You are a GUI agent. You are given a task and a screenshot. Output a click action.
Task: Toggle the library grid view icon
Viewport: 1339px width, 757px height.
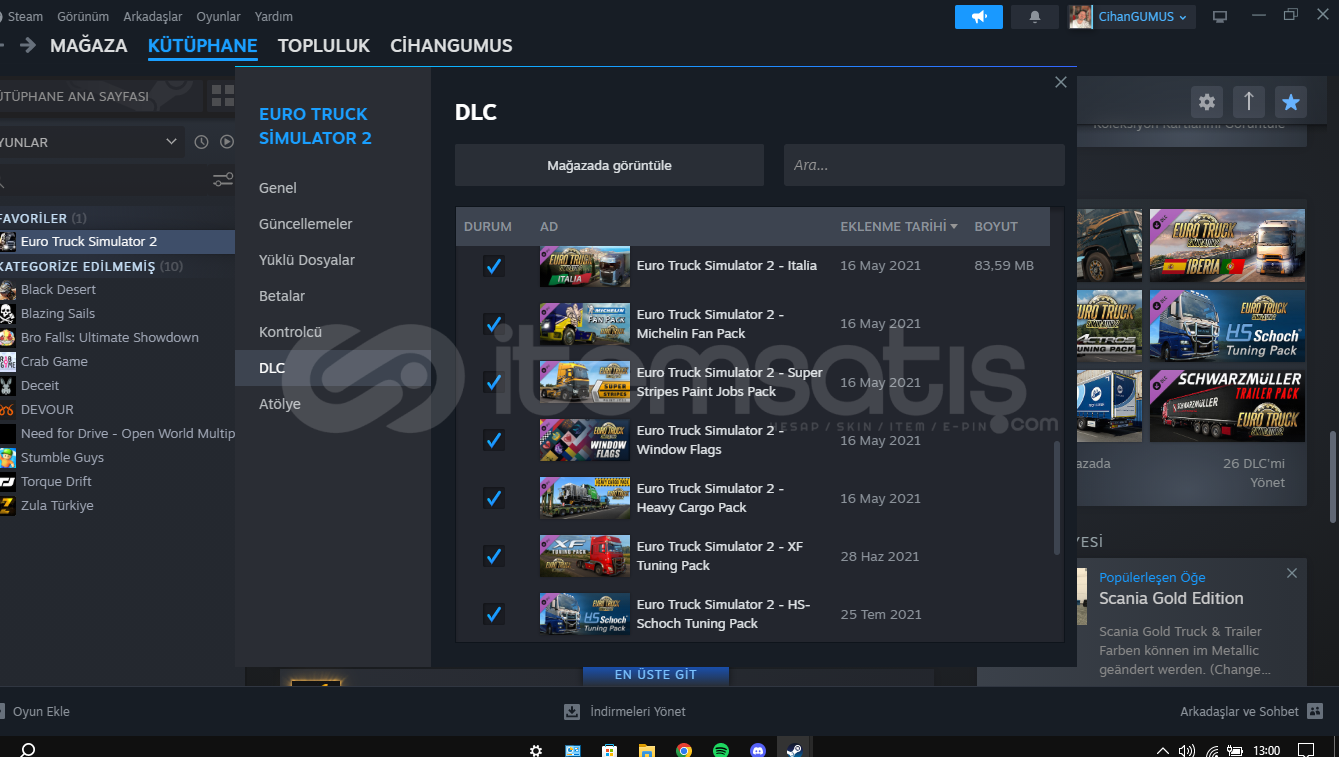pyautogui.click(x=221, y=96)
